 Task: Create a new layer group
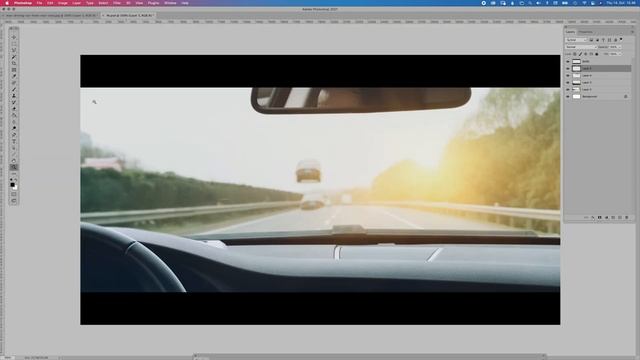pos(613,218)
